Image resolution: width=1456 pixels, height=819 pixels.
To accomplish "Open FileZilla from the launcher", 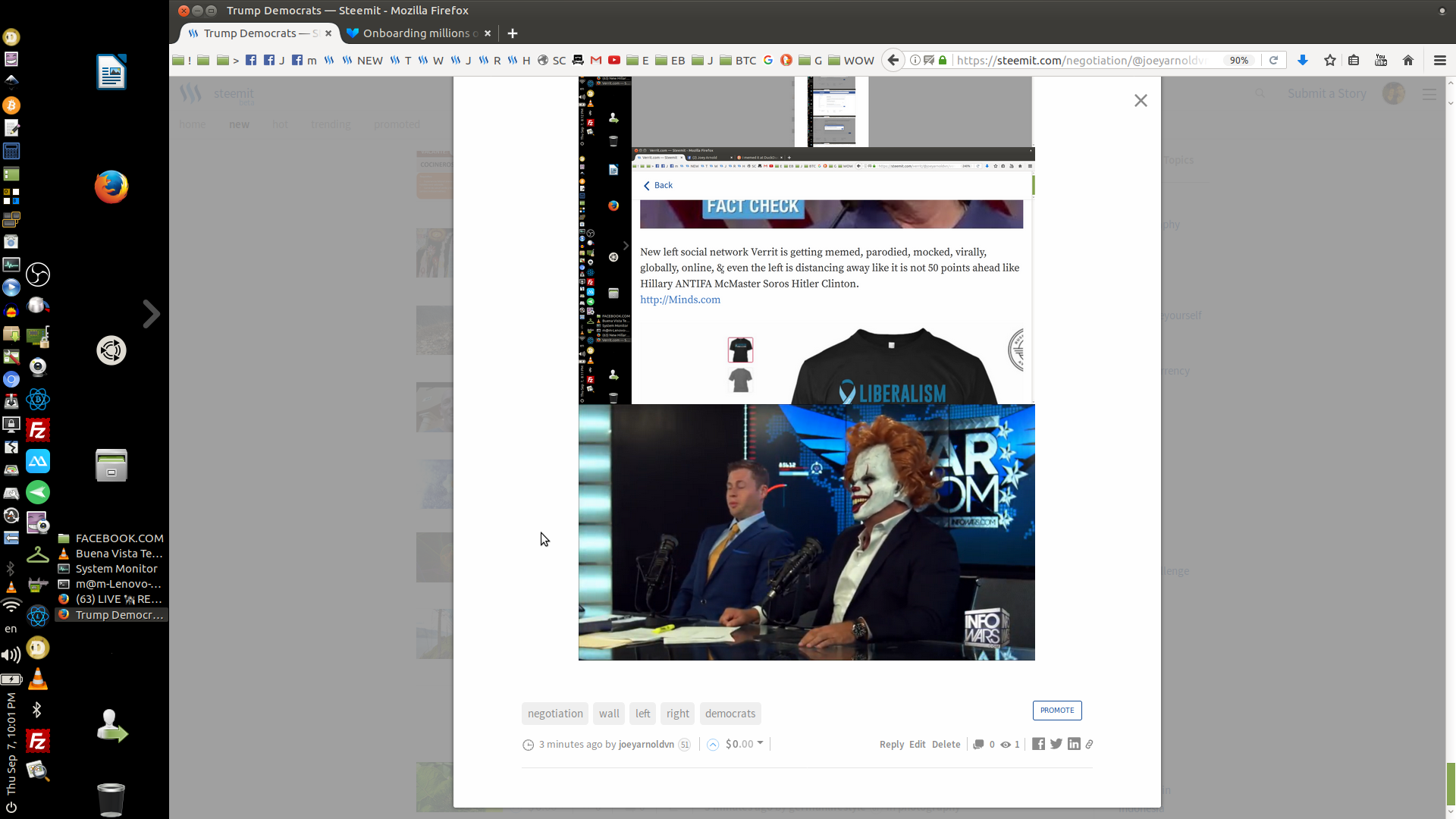I will click(38, 431).
